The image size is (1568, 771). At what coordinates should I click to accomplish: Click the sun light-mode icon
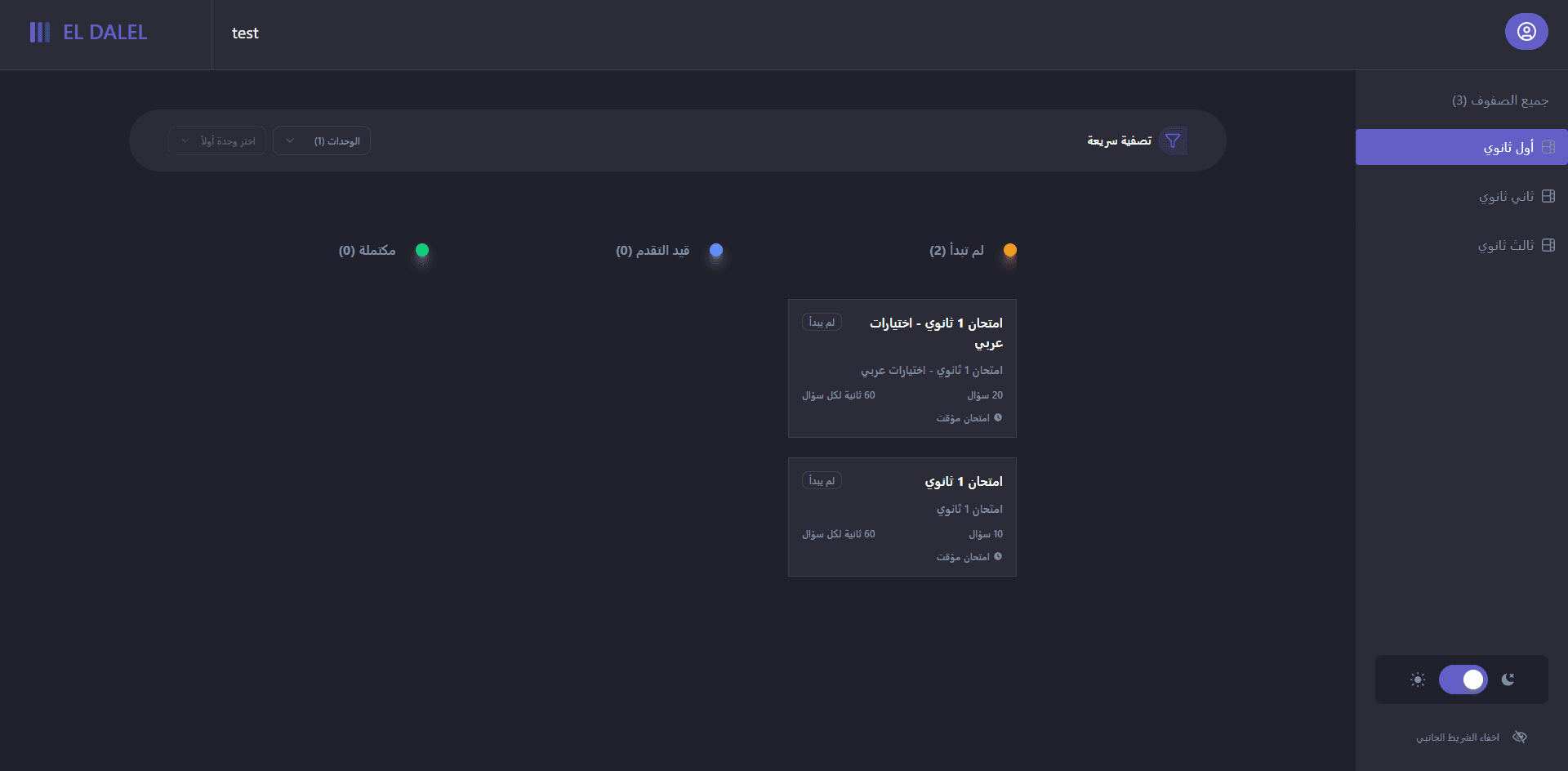(1418, 680)
